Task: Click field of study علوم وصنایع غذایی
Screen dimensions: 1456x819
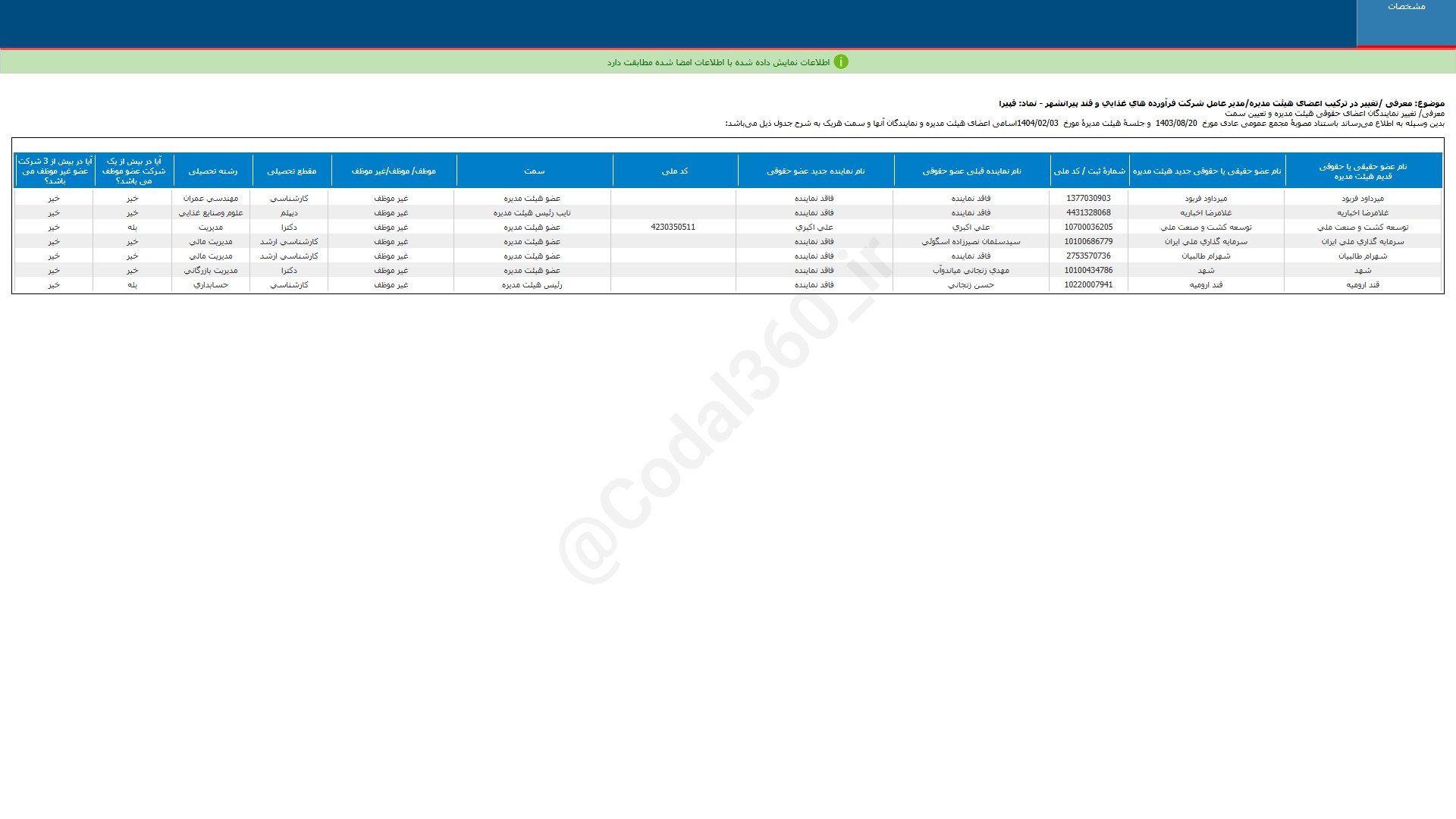Action: (x=210, y=213)
